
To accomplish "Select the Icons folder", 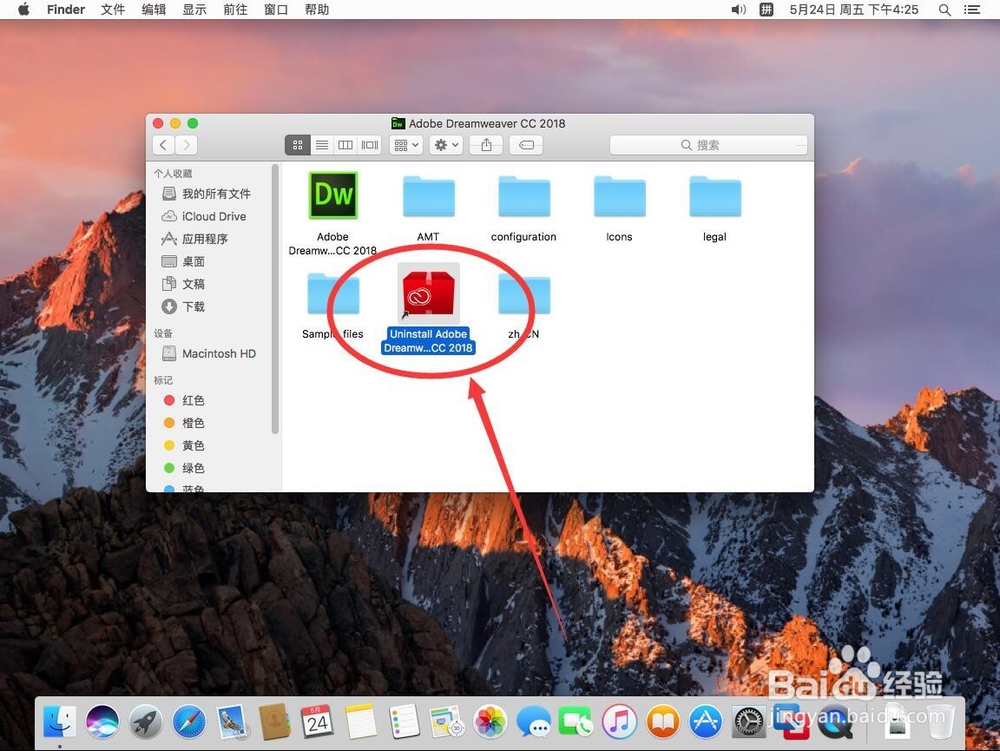I will [619, 197].
